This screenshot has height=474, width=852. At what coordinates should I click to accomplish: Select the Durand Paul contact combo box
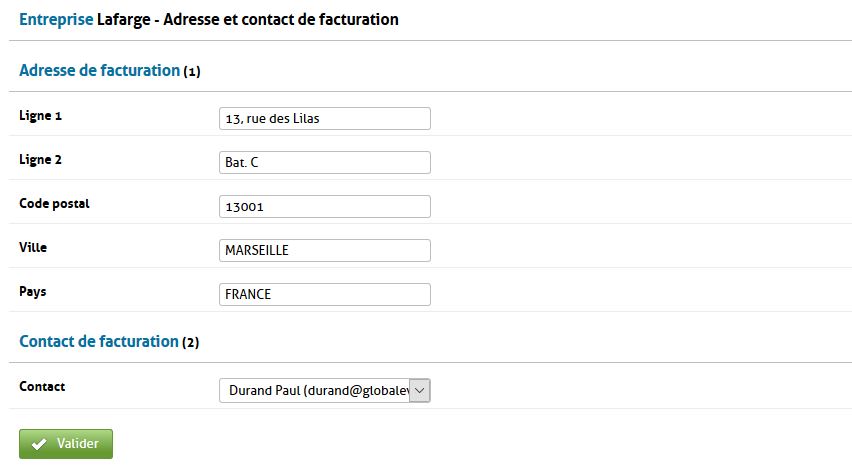[314, 390]
